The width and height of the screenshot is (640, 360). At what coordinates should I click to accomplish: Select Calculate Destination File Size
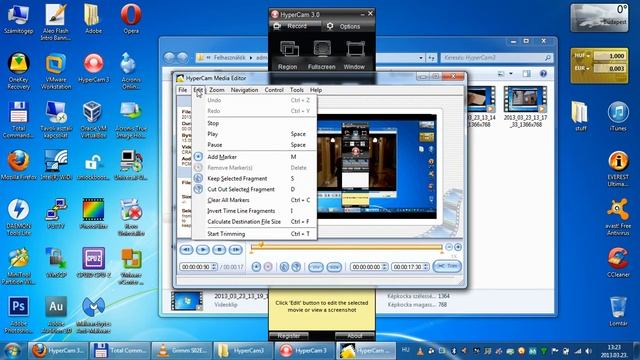pyautogui.click(x=254, y=222)
